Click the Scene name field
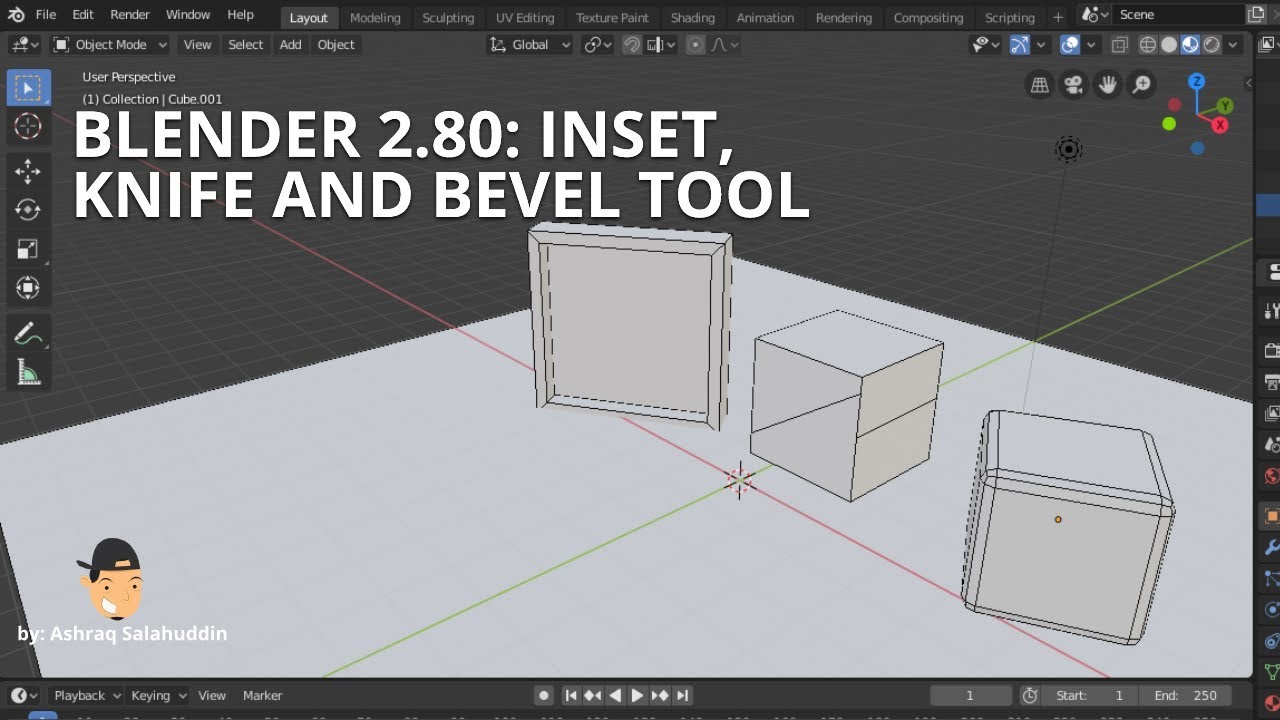Viewport: 1280px width, 720px height. (1180, 15)
